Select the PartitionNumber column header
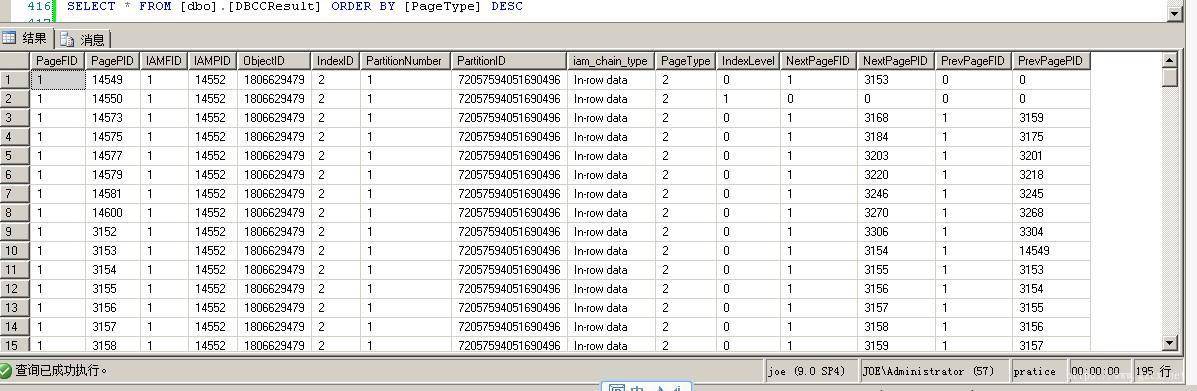This screenshot has height=391, width=1197. click(405, 61)
